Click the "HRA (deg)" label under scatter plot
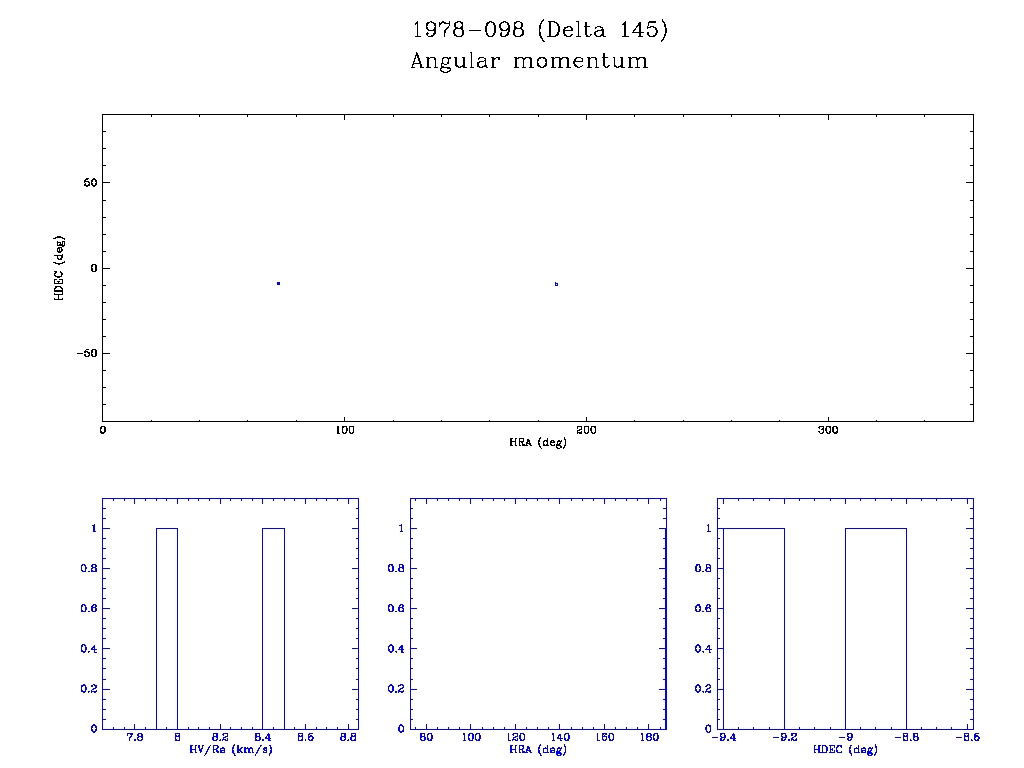 point(538,442)
